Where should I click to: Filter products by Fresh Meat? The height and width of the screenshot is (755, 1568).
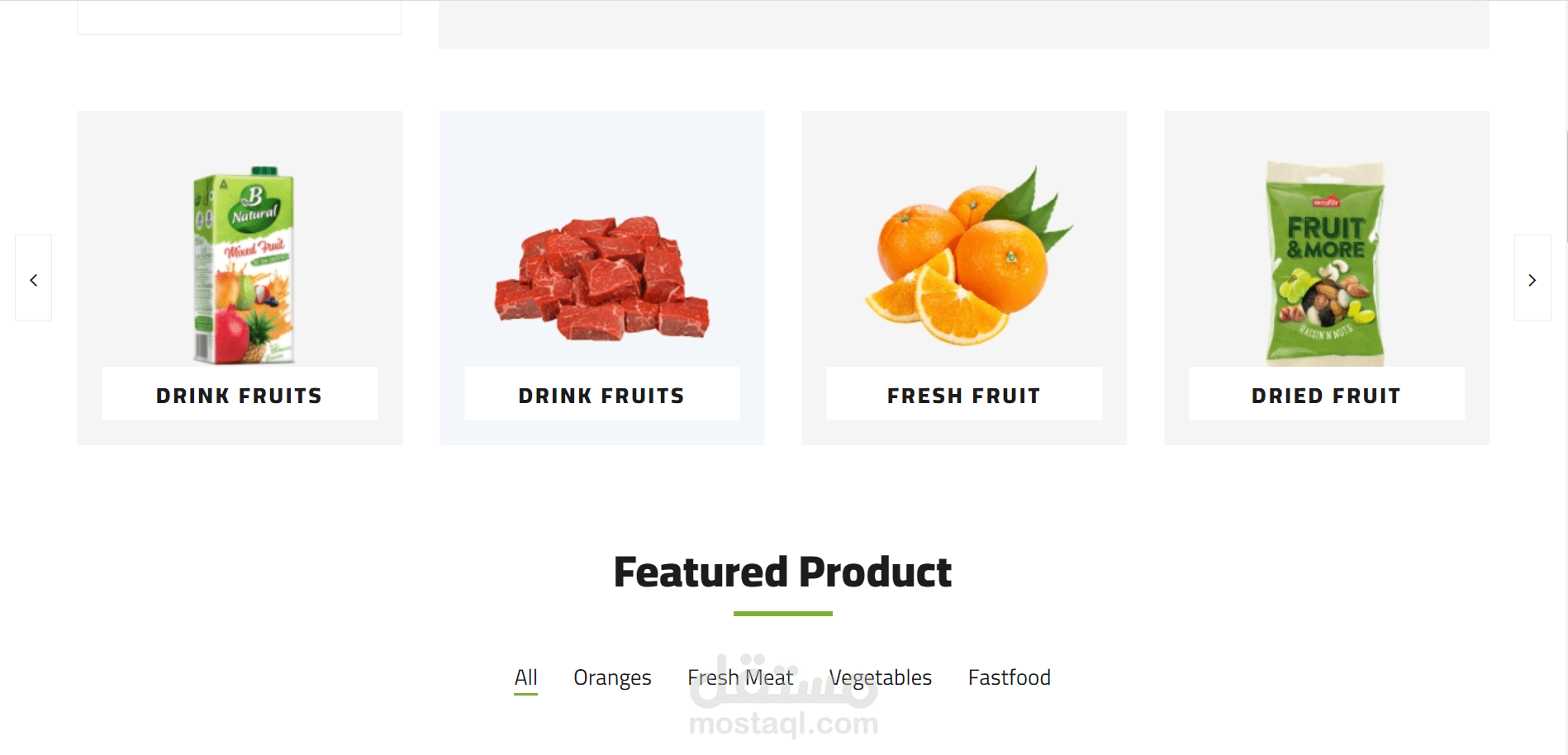click(x=739, y=678)
